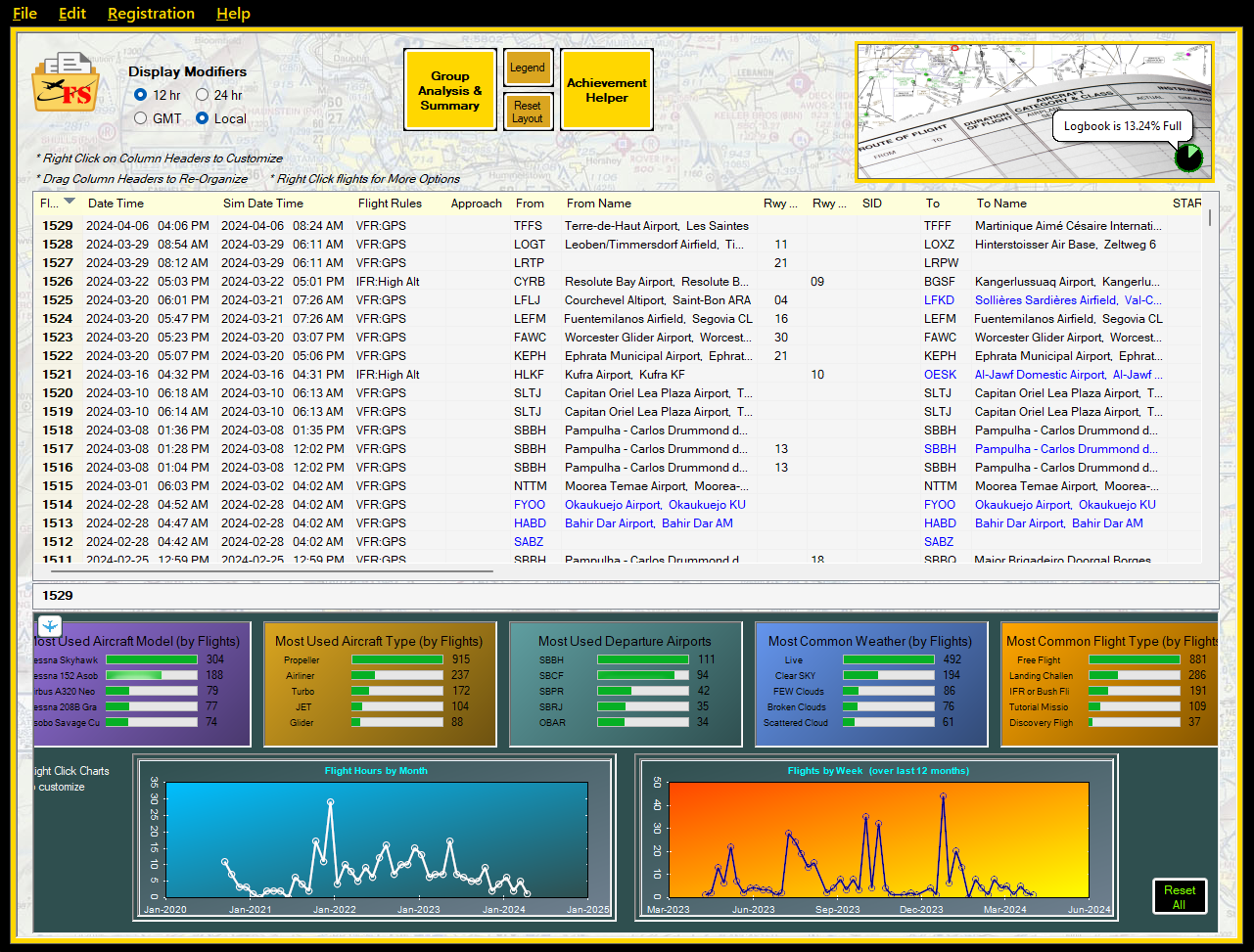Viewport: 1254px width, 952px height.
Task: Open the Edit menu
Action: 72,14
